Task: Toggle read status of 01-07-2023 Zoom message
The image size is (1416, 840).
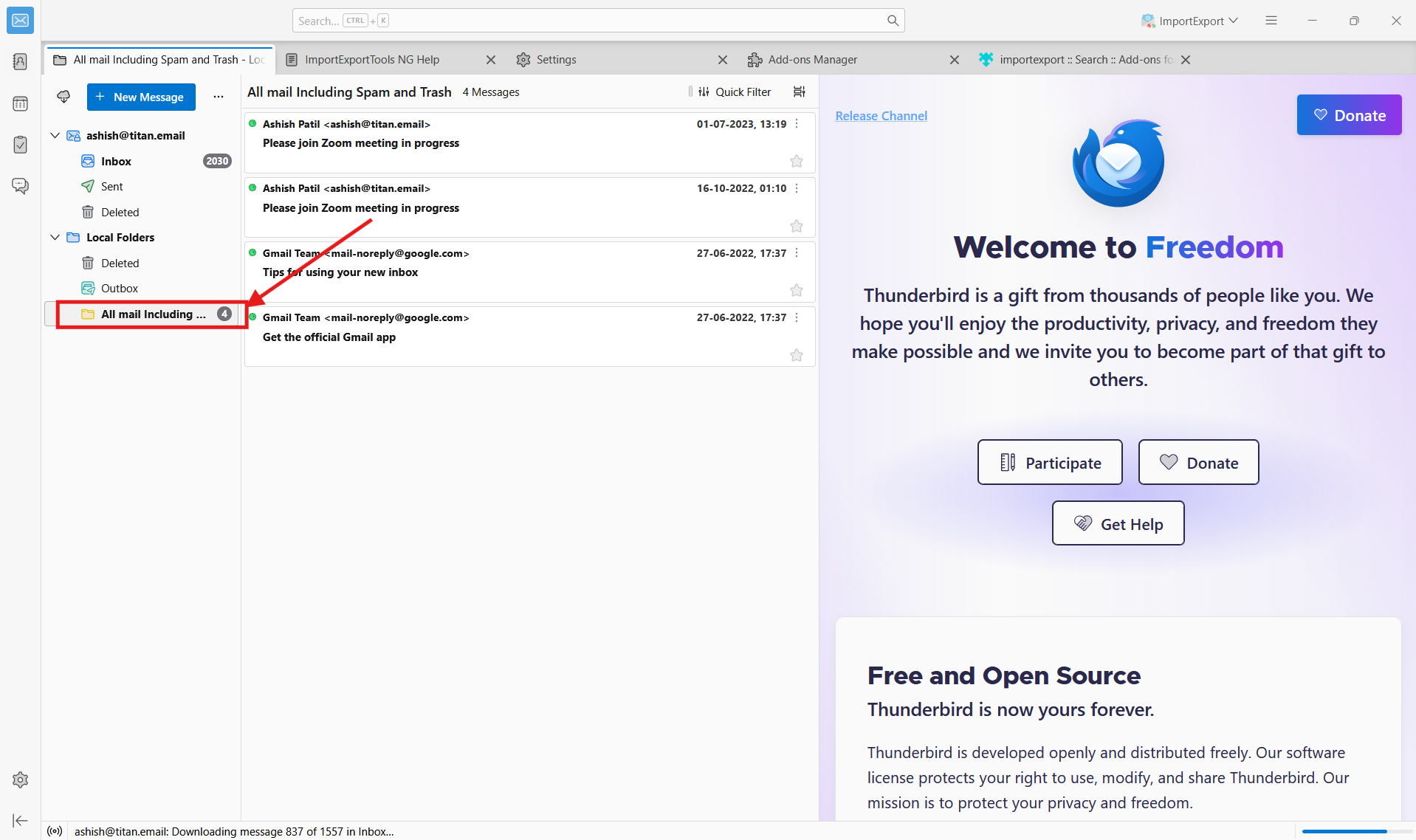Action: point(252,123)
